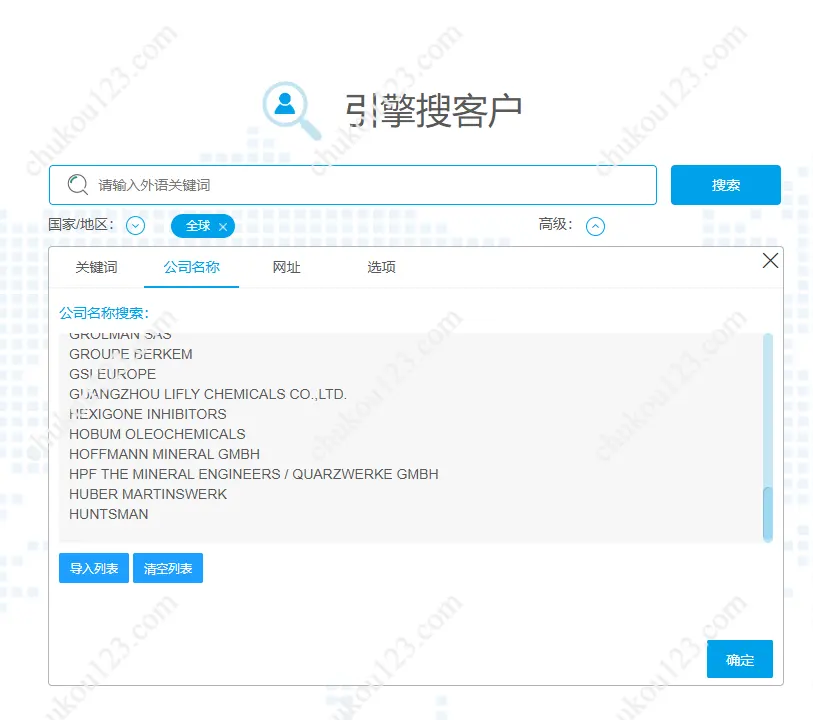Screen dimensions: 813x720
Task: Click the company list vertical scrollbar
Action: pos(768,513)
